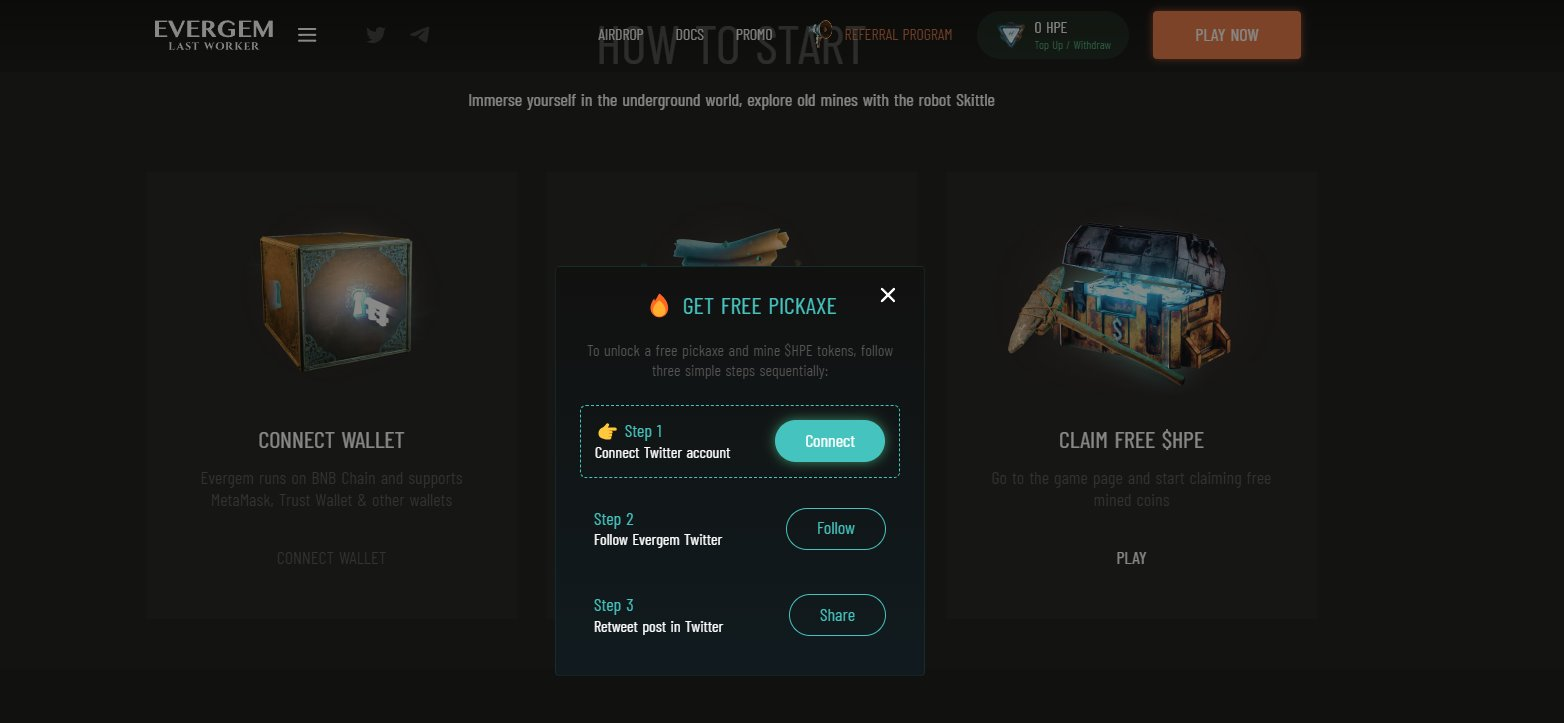Open the Telegram paper plane icon
1564x723 pixels.
(420, 35)
